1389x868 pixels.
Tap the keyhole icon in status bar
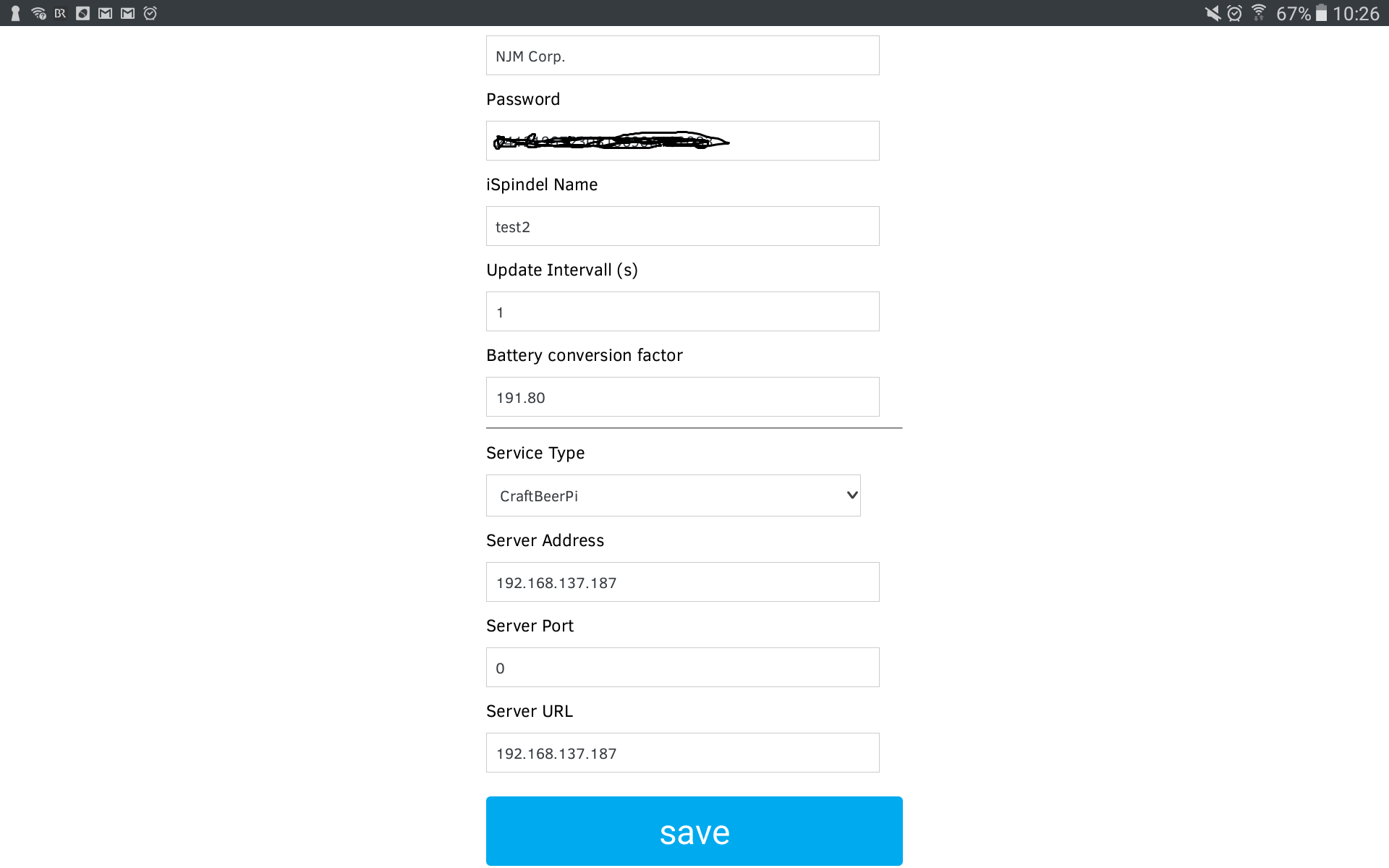pyautogui.click(x=15, y=13)
